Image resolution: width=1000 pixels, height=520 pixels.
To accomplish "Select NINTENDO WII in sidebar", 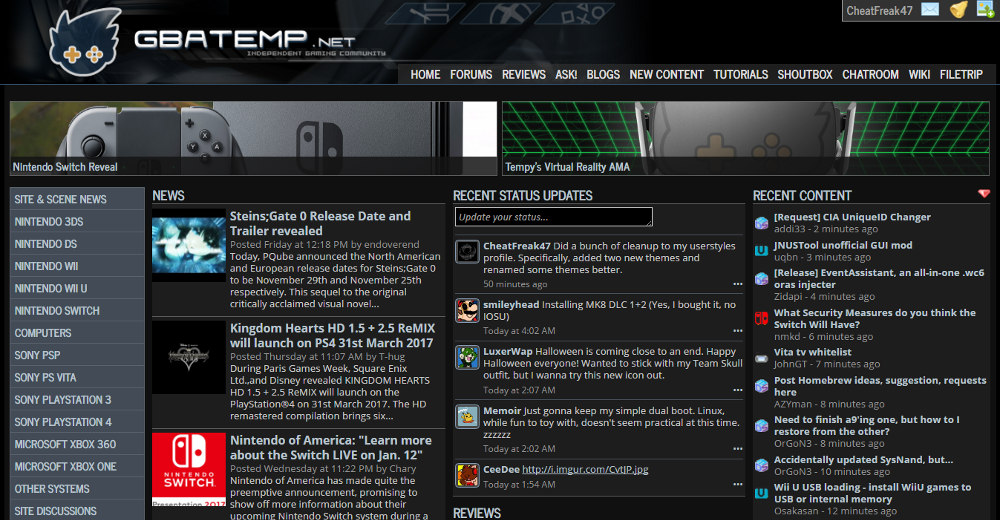I will pos(77,266).
